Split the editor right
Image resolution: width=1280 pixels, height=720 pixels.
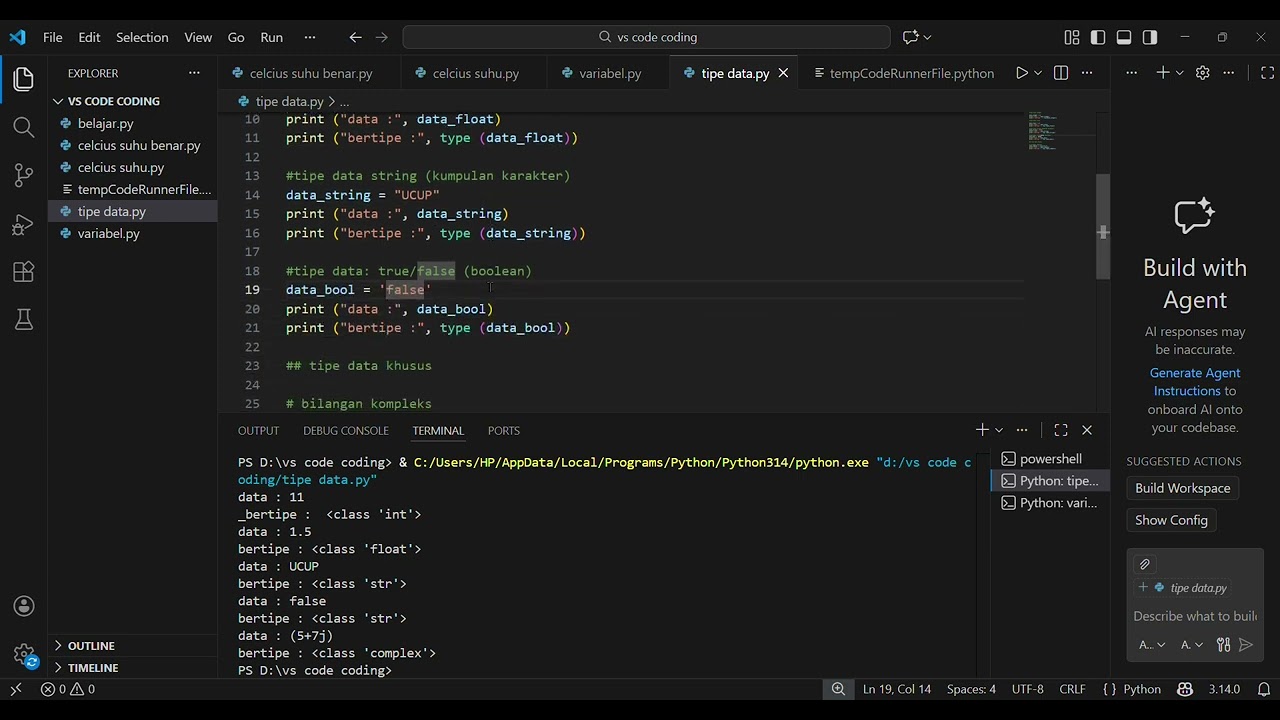(x=1061, y=73)
